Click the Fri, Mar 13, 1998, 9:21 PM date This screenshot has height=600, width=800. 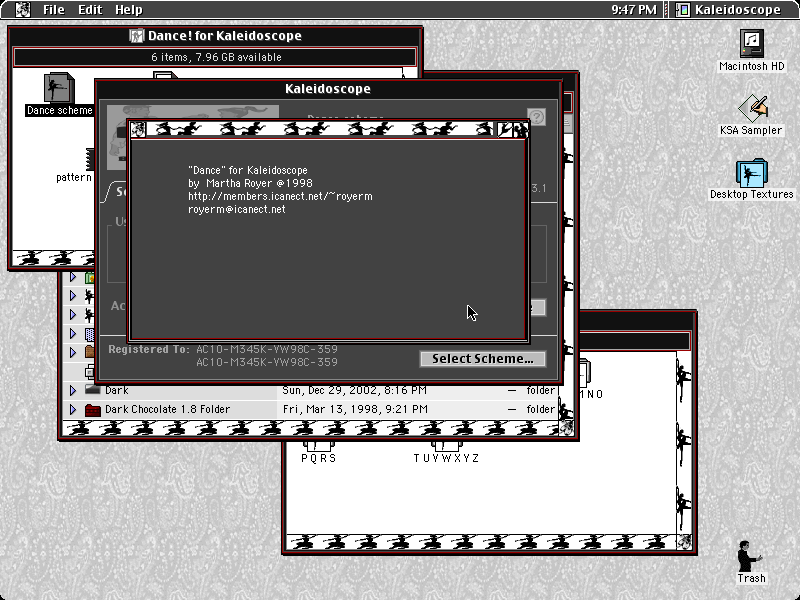point(355,409)
